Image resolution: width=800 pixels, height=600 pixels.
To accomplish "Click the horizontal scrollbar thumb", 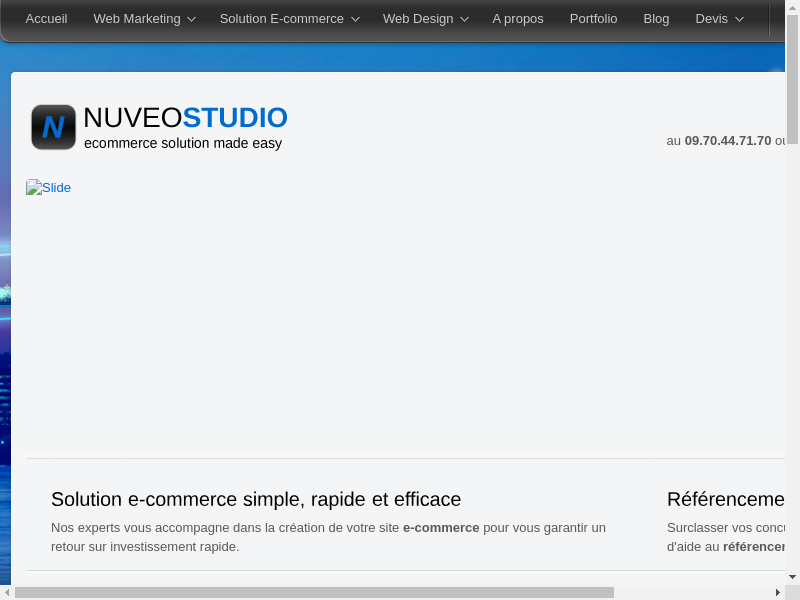I will (x=314, y=593).
